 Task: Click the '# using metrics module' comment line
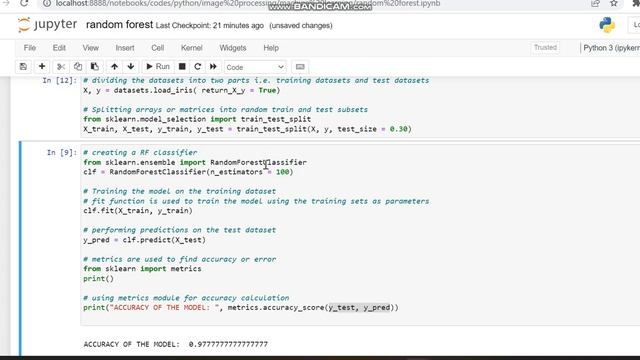tap(186, 298)
